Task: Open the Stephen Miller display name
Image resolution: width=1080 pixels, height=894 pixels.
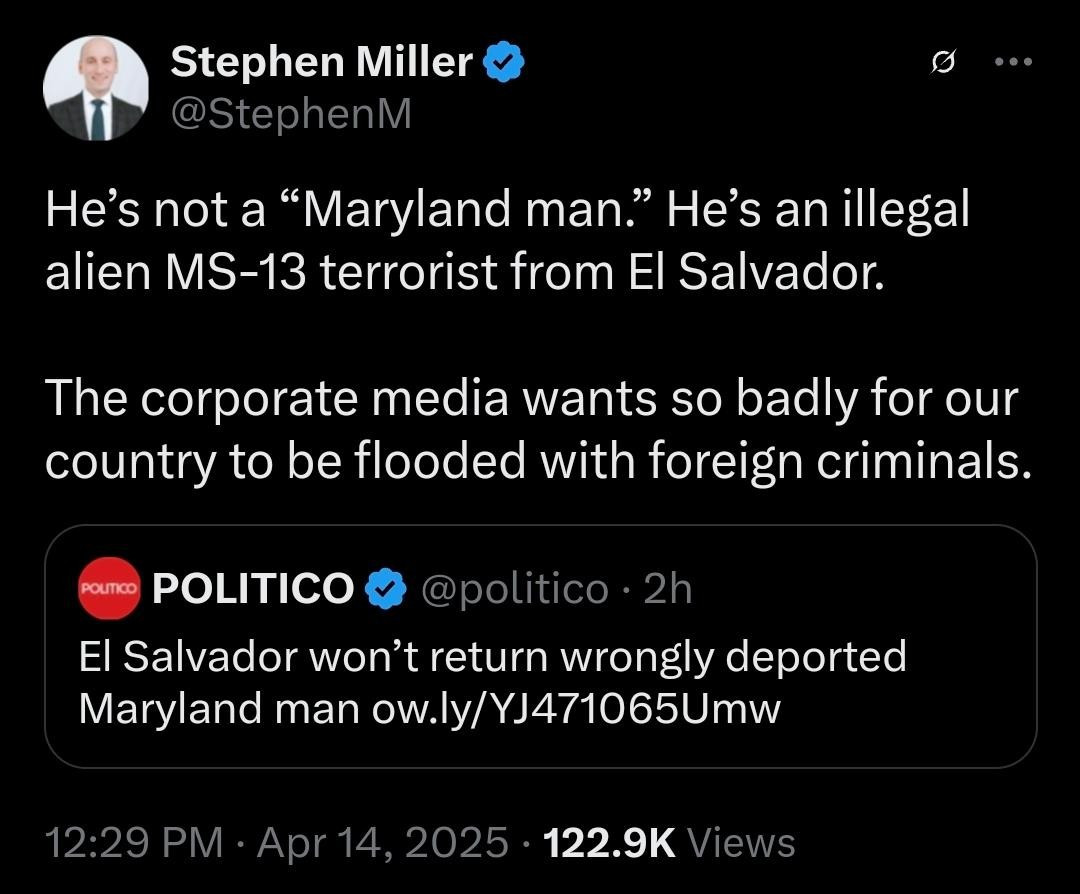Action: [322, 63]
